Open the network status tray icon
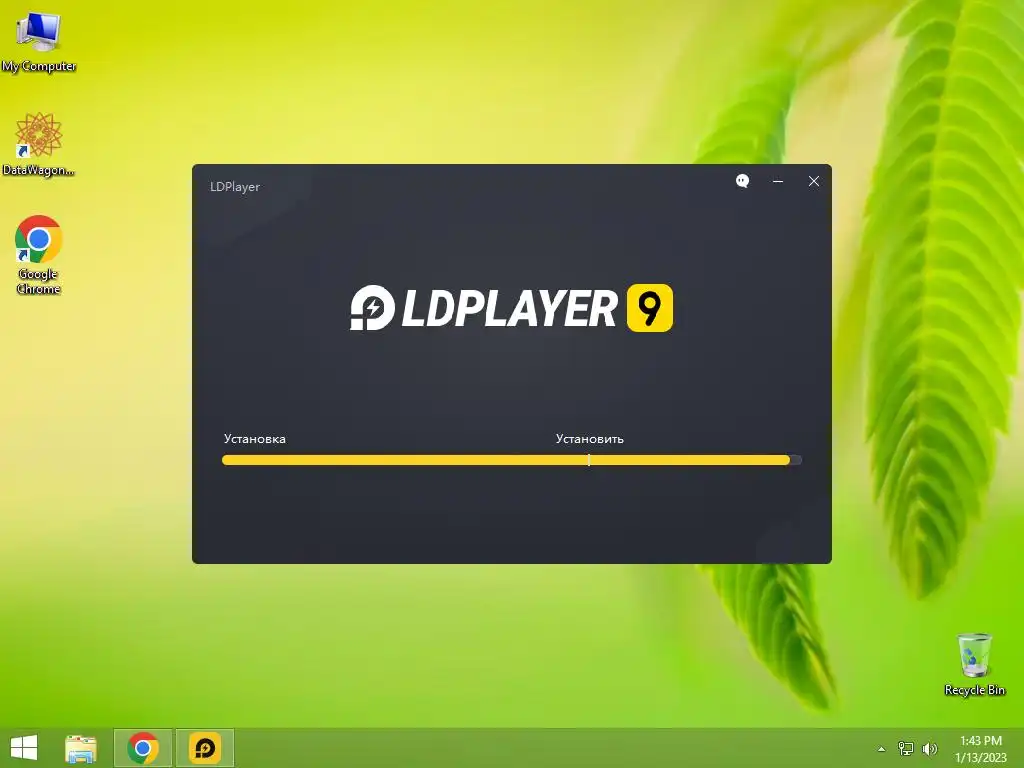1024x768 pixels. point(906,748)
